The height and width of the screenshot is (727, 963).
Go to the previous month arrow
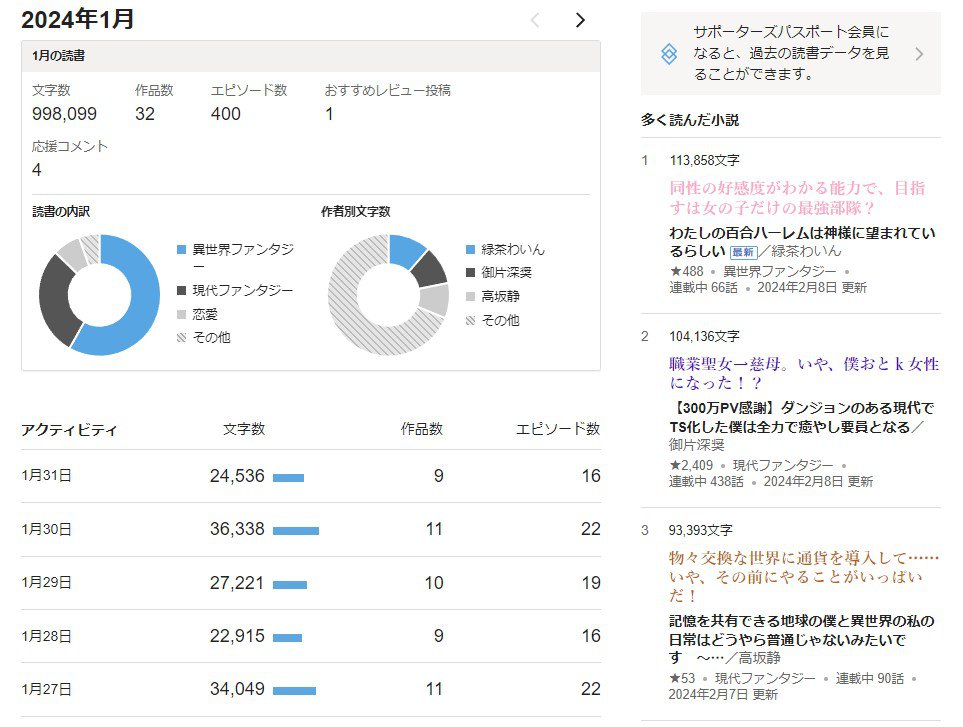coord(535,20)
